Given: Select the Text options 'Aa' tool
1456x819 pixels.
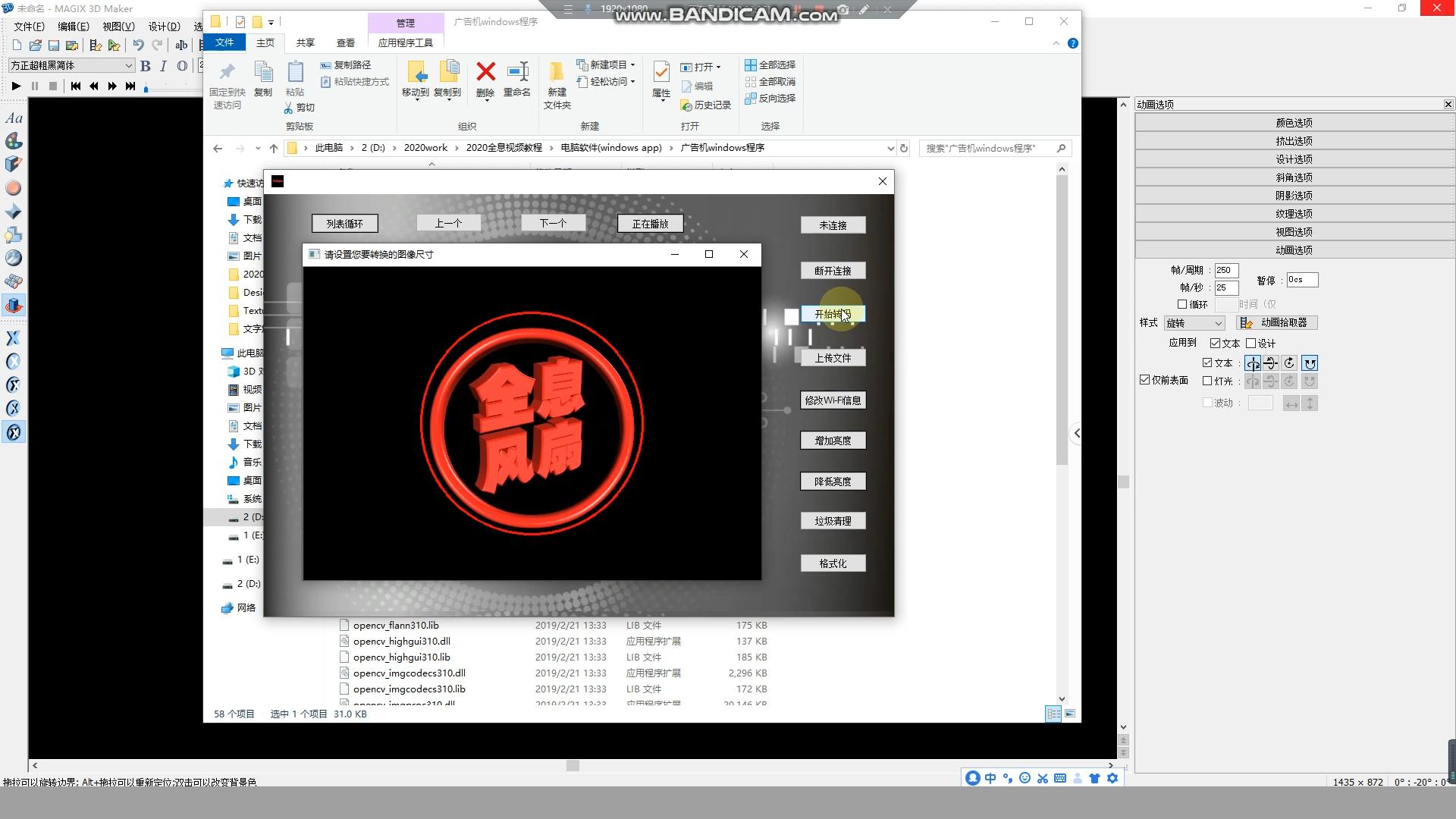Looking at the screenshot, I should pyautogui.click(x=14, y=118).
